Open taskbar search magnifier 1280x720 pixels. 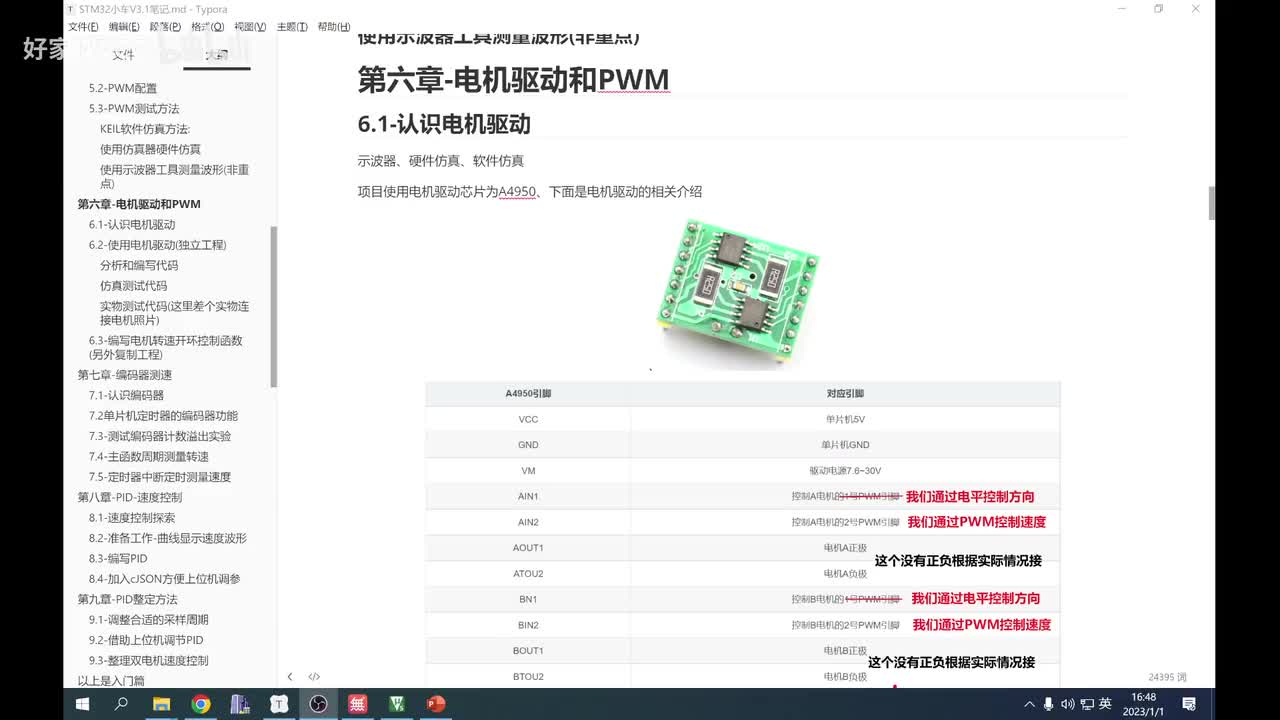(121, 704)
